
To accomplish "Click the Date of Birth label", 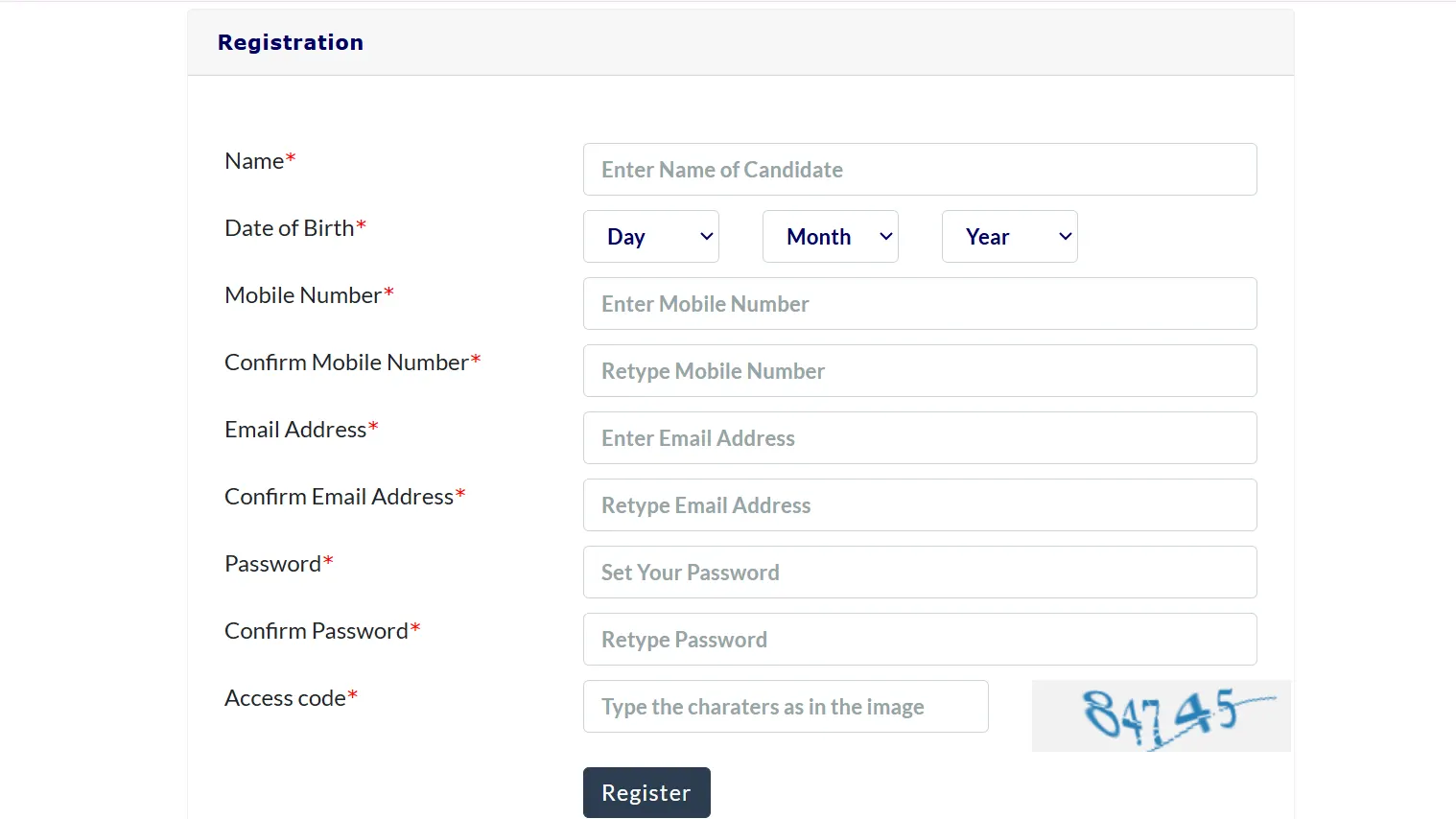I will (288, 228).
